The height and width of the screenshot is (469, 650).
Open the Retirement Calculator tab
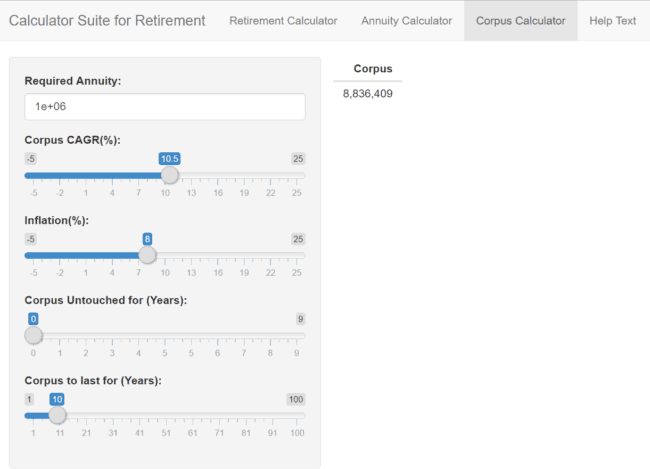(x=283, y=21)
